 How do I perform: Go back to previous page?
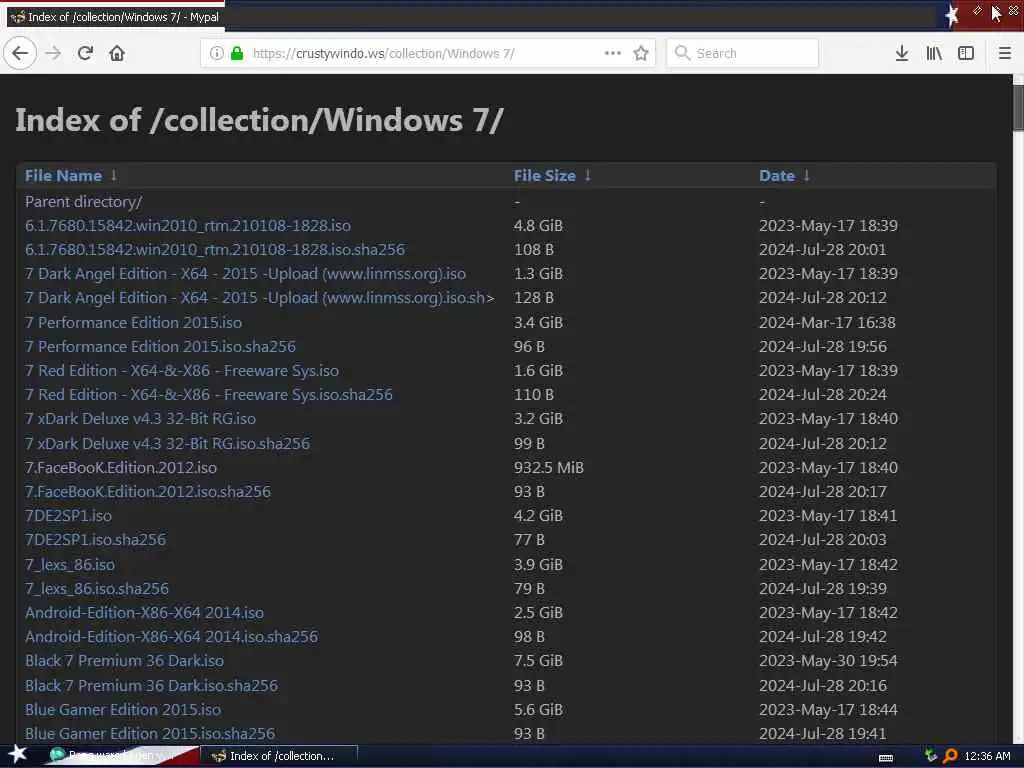point(20,53)
